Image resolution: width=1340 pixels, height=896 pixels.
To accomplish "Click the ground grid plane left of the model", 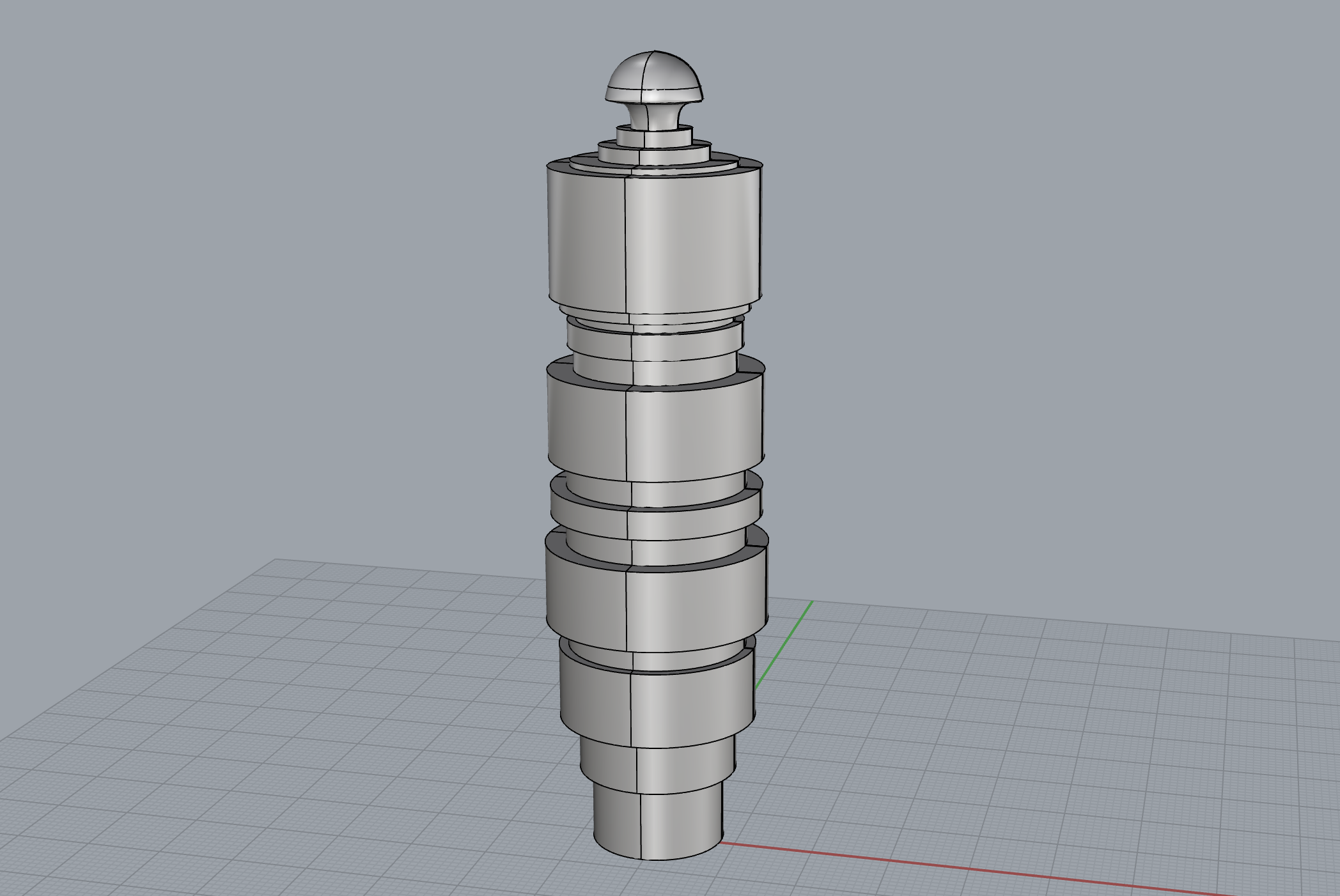I will pyautogui.click(x=320, y=703).
